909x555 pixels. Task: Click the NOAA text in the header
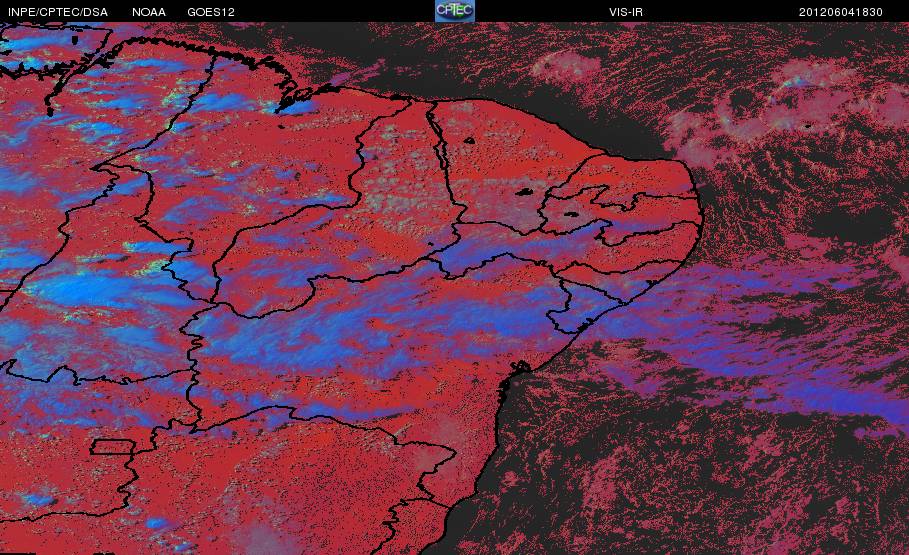click(148, 12)
